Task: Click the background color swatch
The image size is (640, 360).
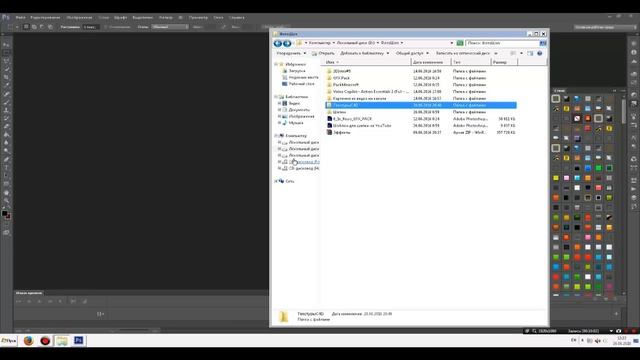Action: click(x=9, y=217)
